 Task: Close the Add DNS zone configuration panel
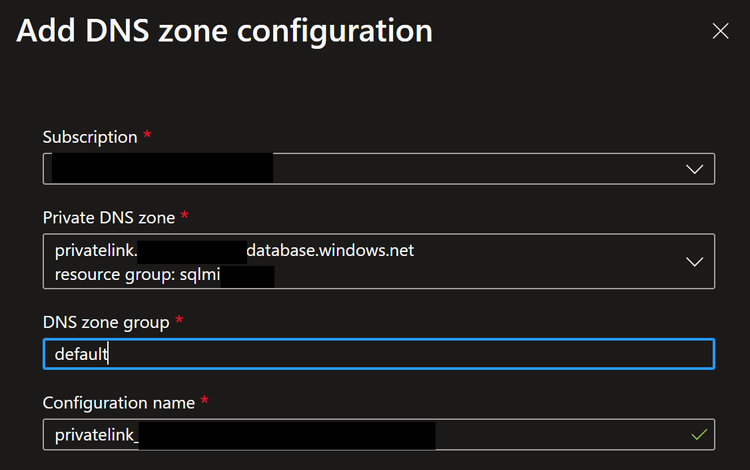[720, 31]
